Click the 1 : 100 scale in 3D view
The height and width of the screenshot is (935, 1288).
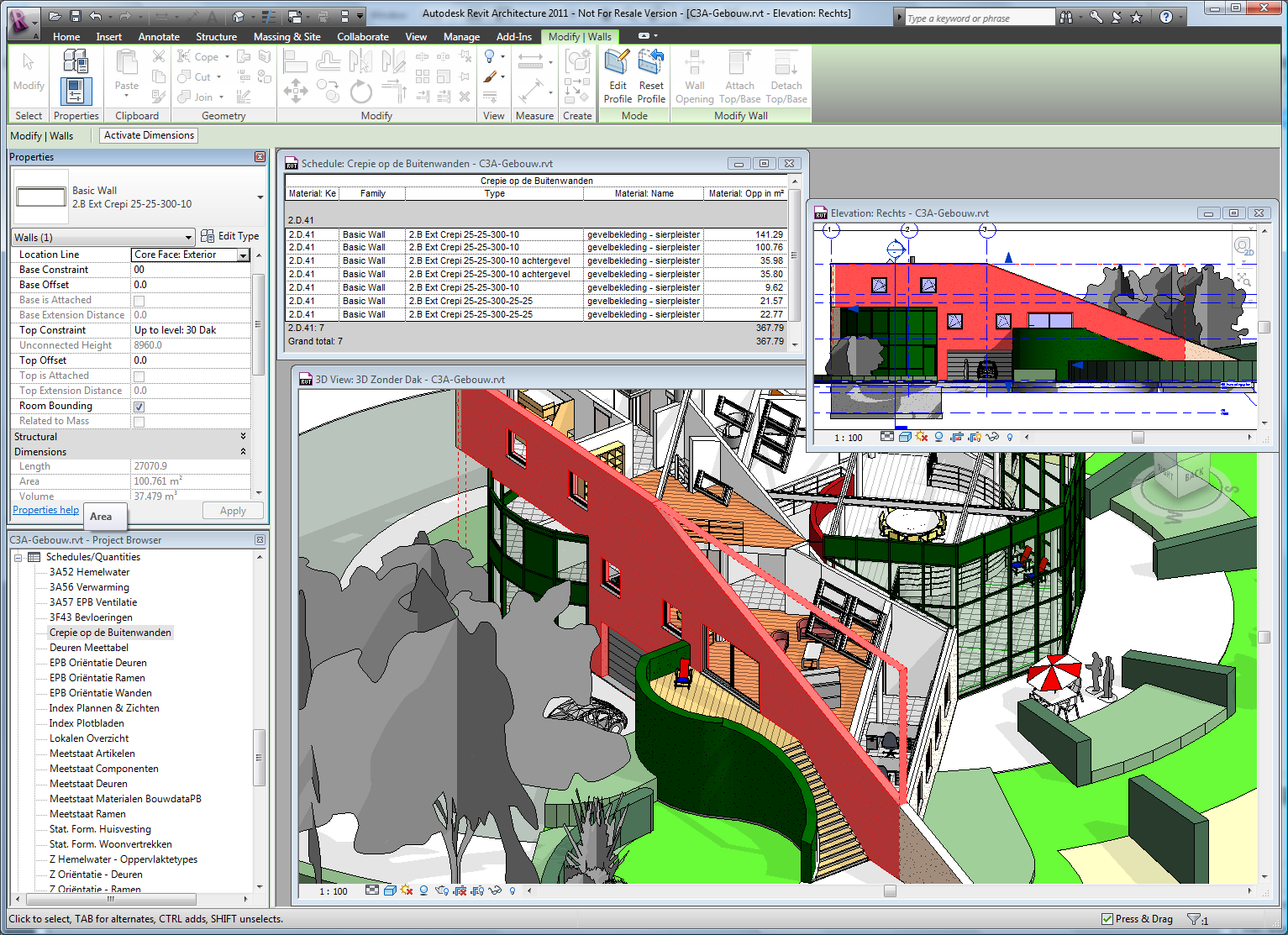point(334,891)
